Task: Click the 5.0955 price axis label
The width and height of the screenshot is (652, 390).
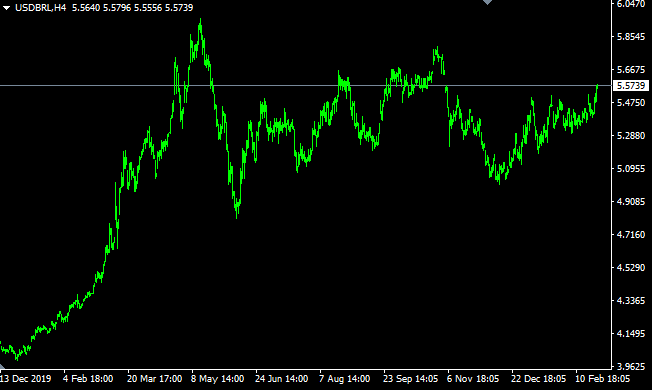Action: point(631,168)
